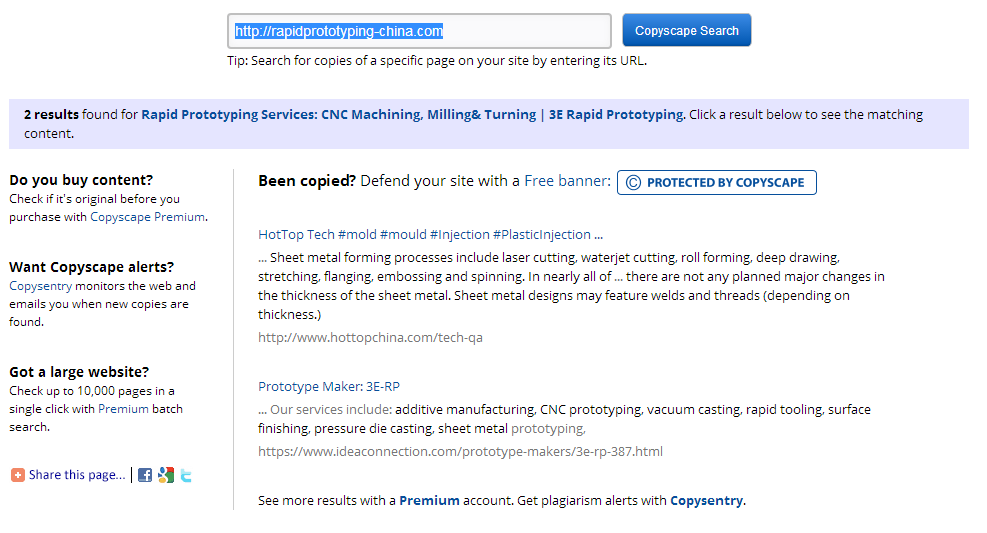Image resolution: width=987 pixels, height=533 pixels.
Task: Click the Premium batch search link
Action: point(123,409)
